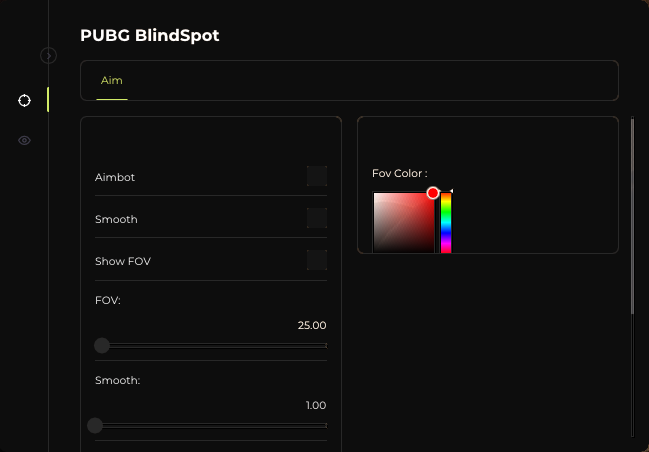Enable the Aimbot checkbox
This screenshot has height=452, width=649.
pos(317,176)
